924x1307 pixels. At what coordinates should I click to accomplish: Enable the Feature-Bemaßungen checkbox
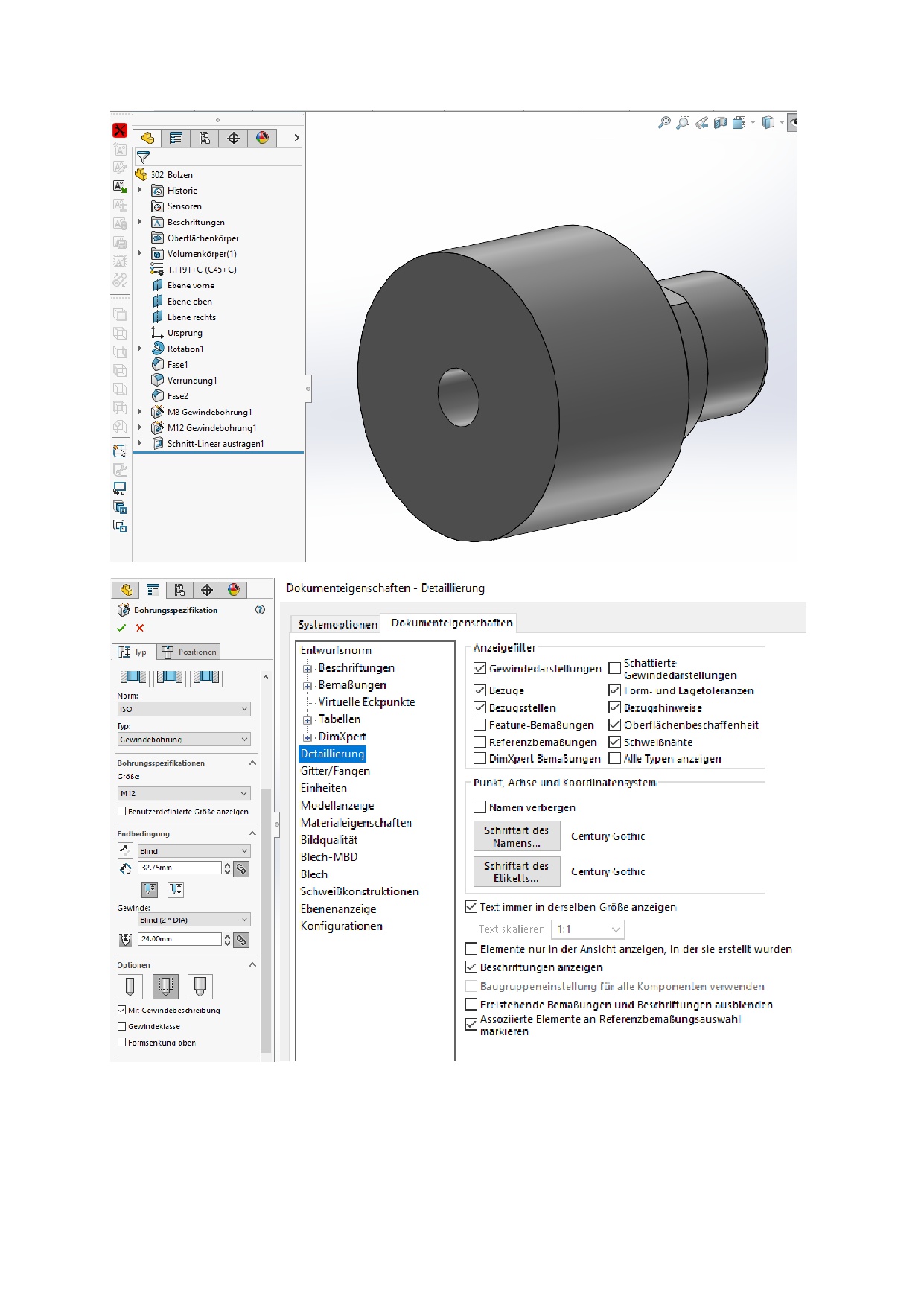[480, 725]
